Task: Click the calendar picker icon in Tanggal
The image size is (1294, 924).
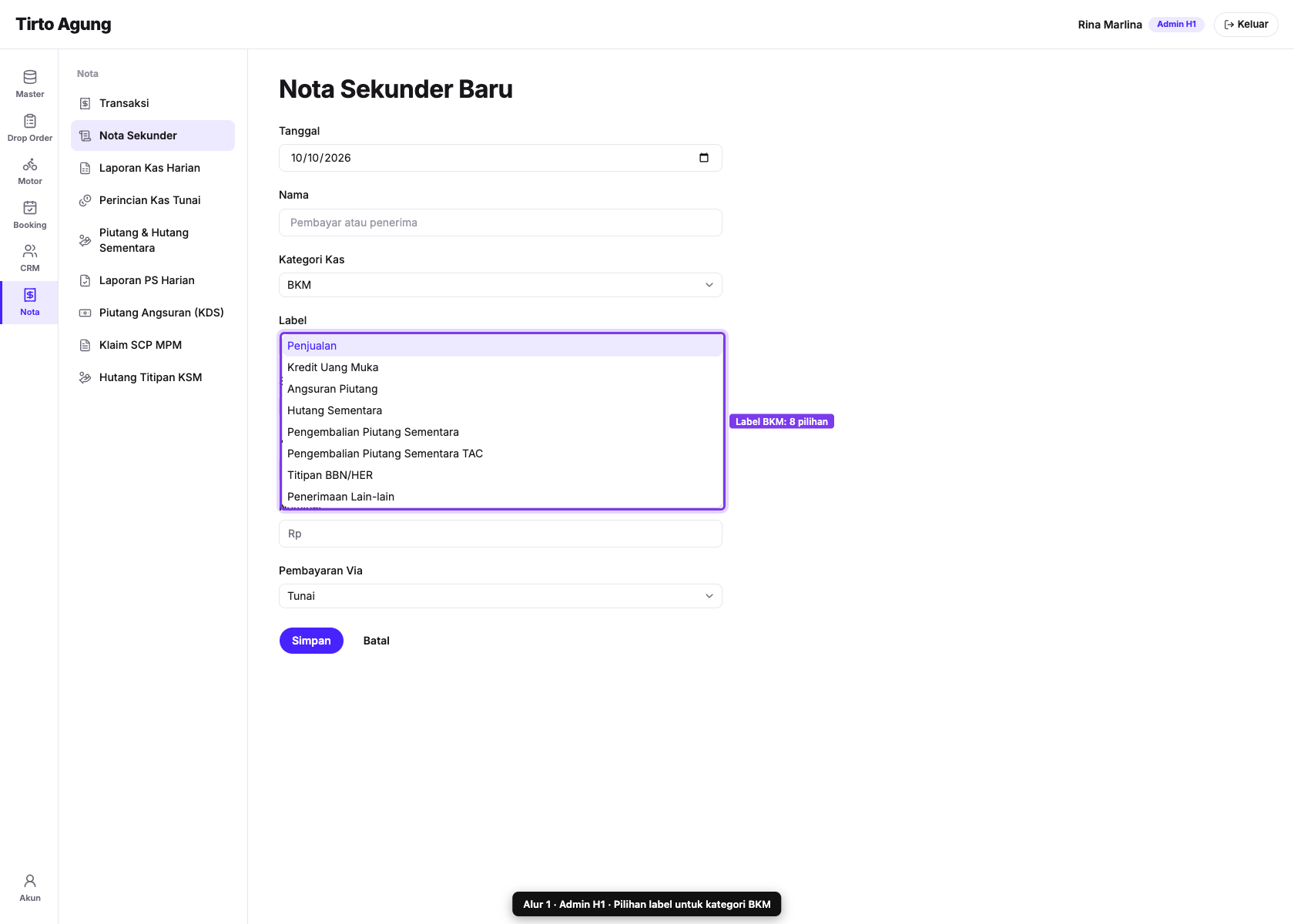Action: (x=703, y=158)
